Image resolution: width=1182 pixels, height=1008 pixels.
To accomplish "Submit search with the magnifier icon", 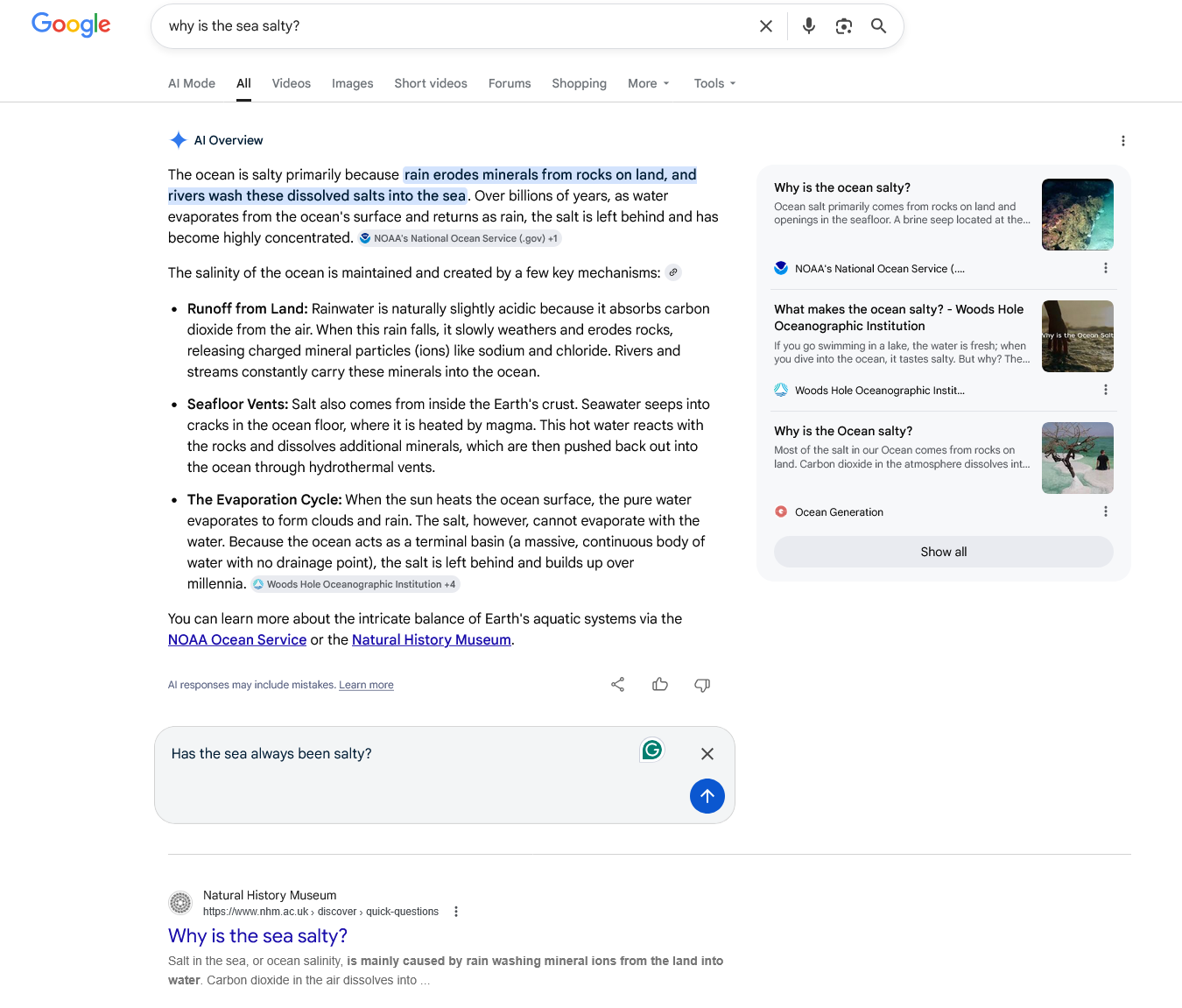I will 879,26.
